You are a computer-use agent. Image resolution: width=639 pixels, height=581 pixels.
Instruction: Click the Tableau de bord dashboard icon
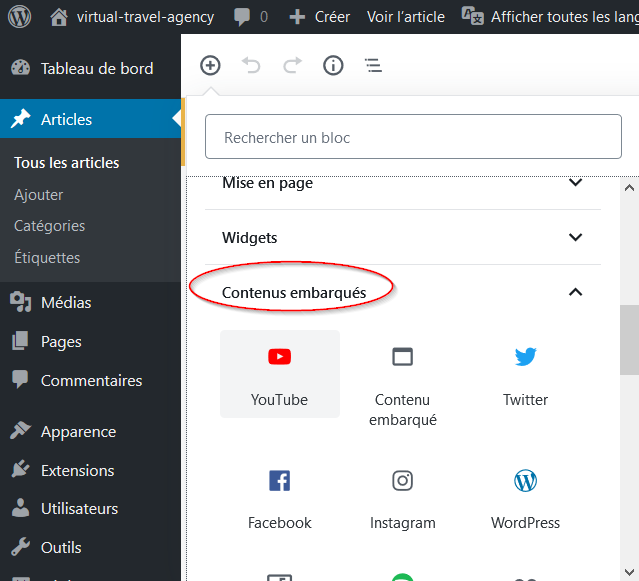point(20,68)
